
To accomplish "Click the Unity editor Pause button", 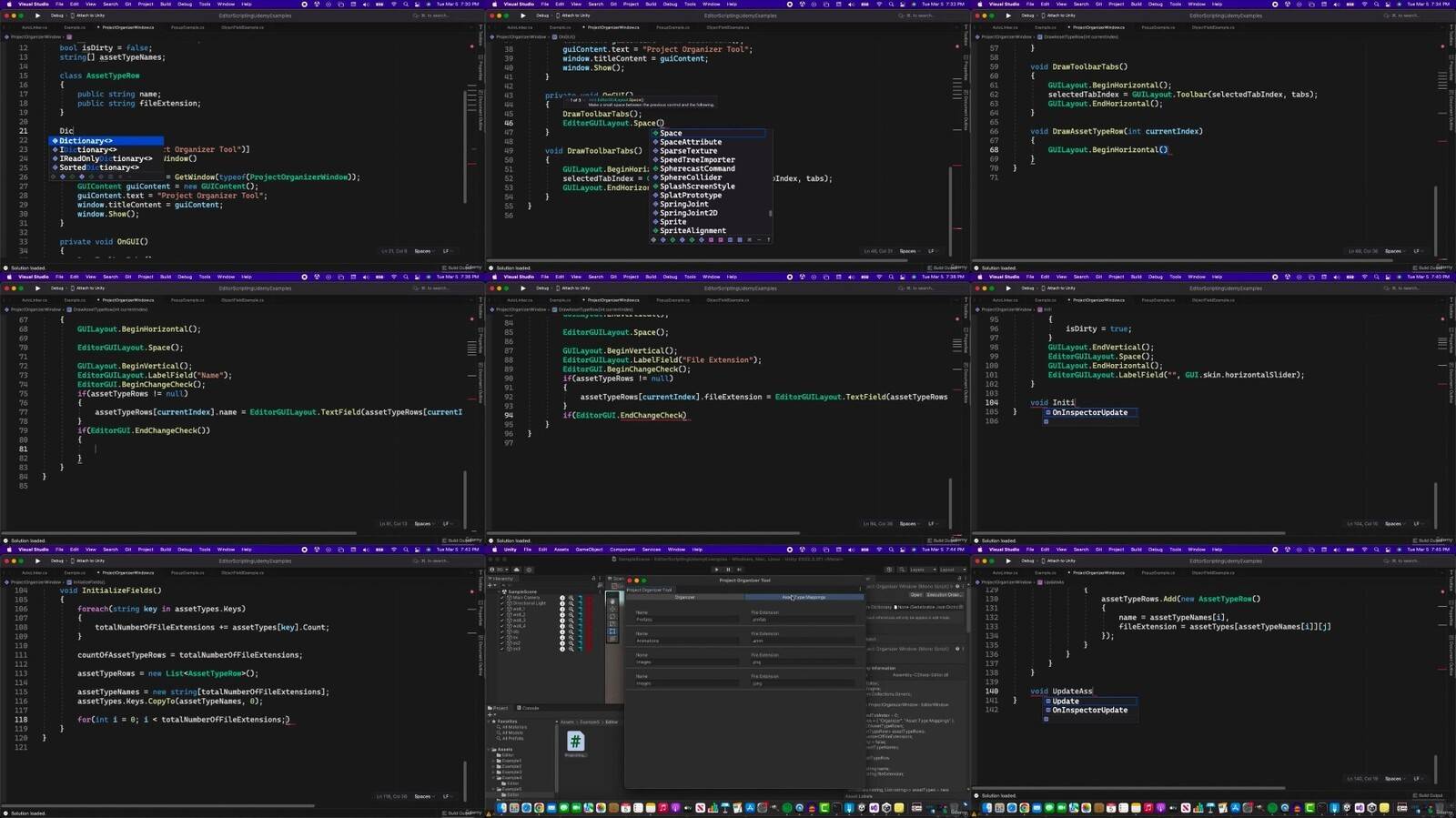I will pos(728,570).
